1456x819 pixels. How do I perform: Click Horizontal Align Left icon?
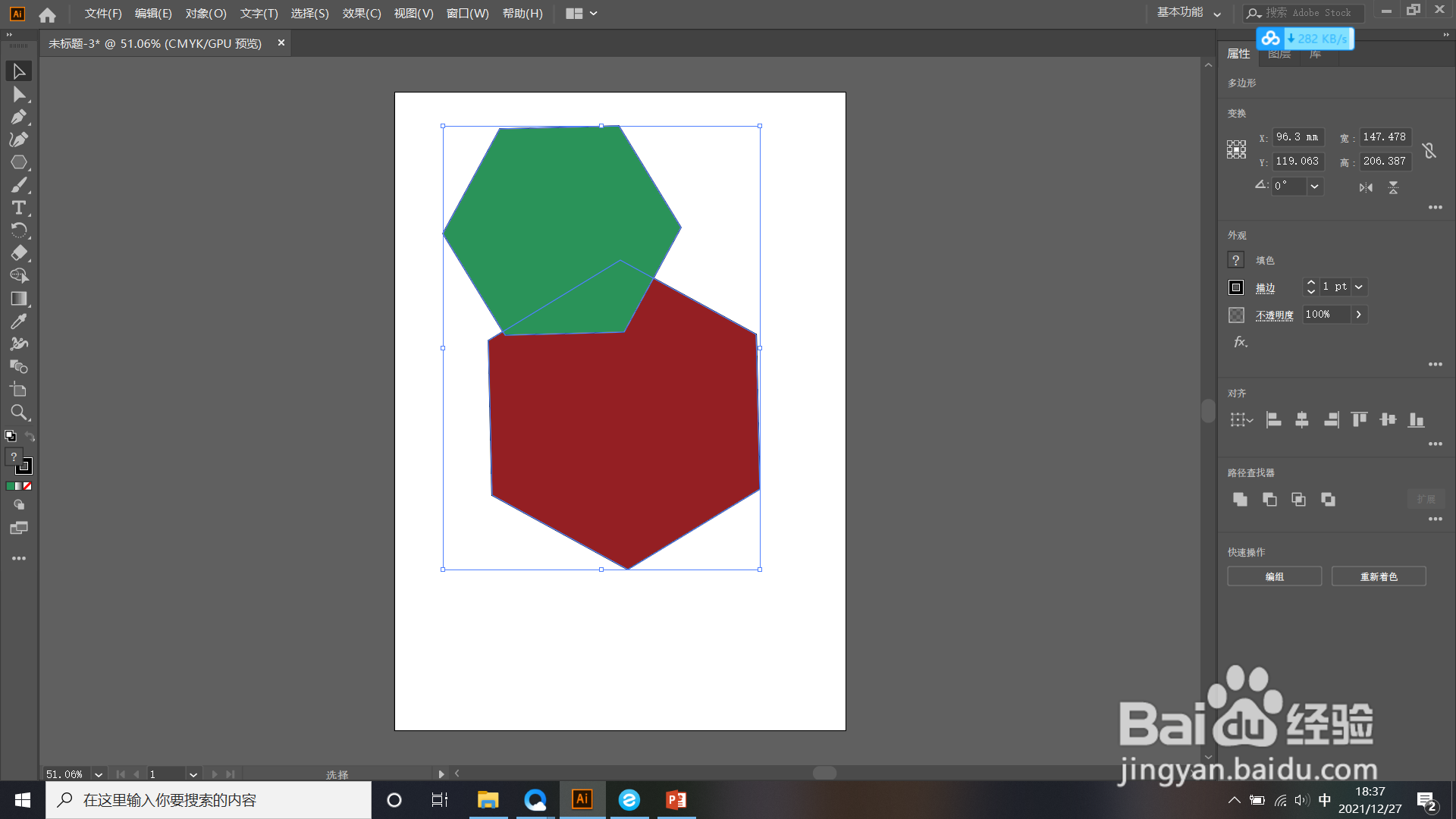click(1273, 419)
